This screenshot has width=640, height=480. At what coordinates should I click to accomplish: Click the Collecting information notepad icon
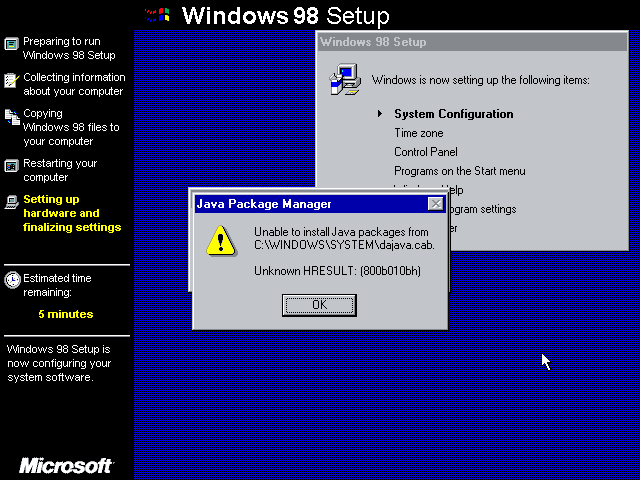[11, 80]
